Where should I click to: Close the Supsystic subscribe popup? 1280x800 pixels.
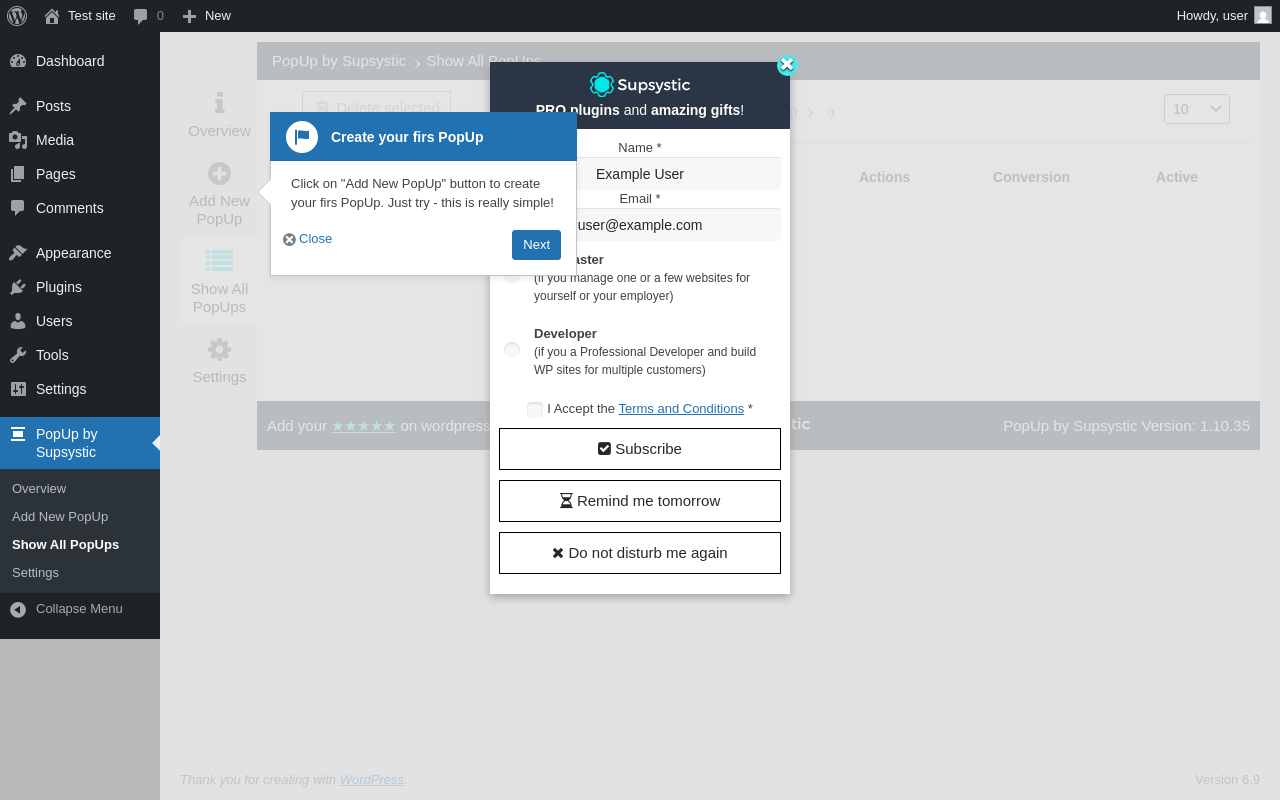pyautogui.click(x=787, y=65)
